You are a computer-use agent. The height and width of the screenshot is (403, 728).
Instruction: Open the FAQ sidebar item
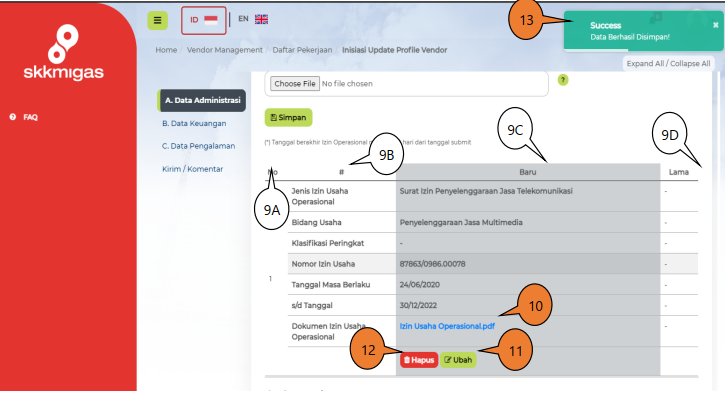[x=30, y=117]
